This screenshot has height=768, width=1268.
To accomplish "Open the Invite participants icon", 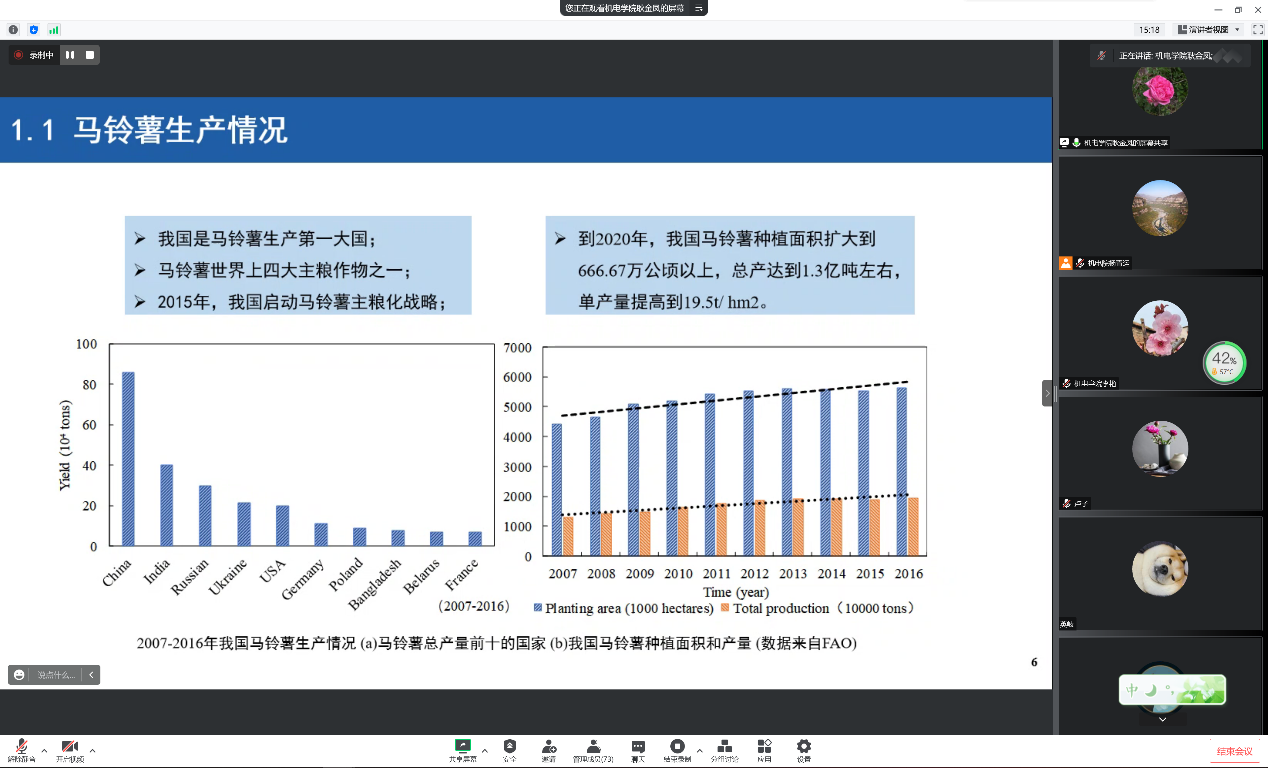I will (549, 748).
